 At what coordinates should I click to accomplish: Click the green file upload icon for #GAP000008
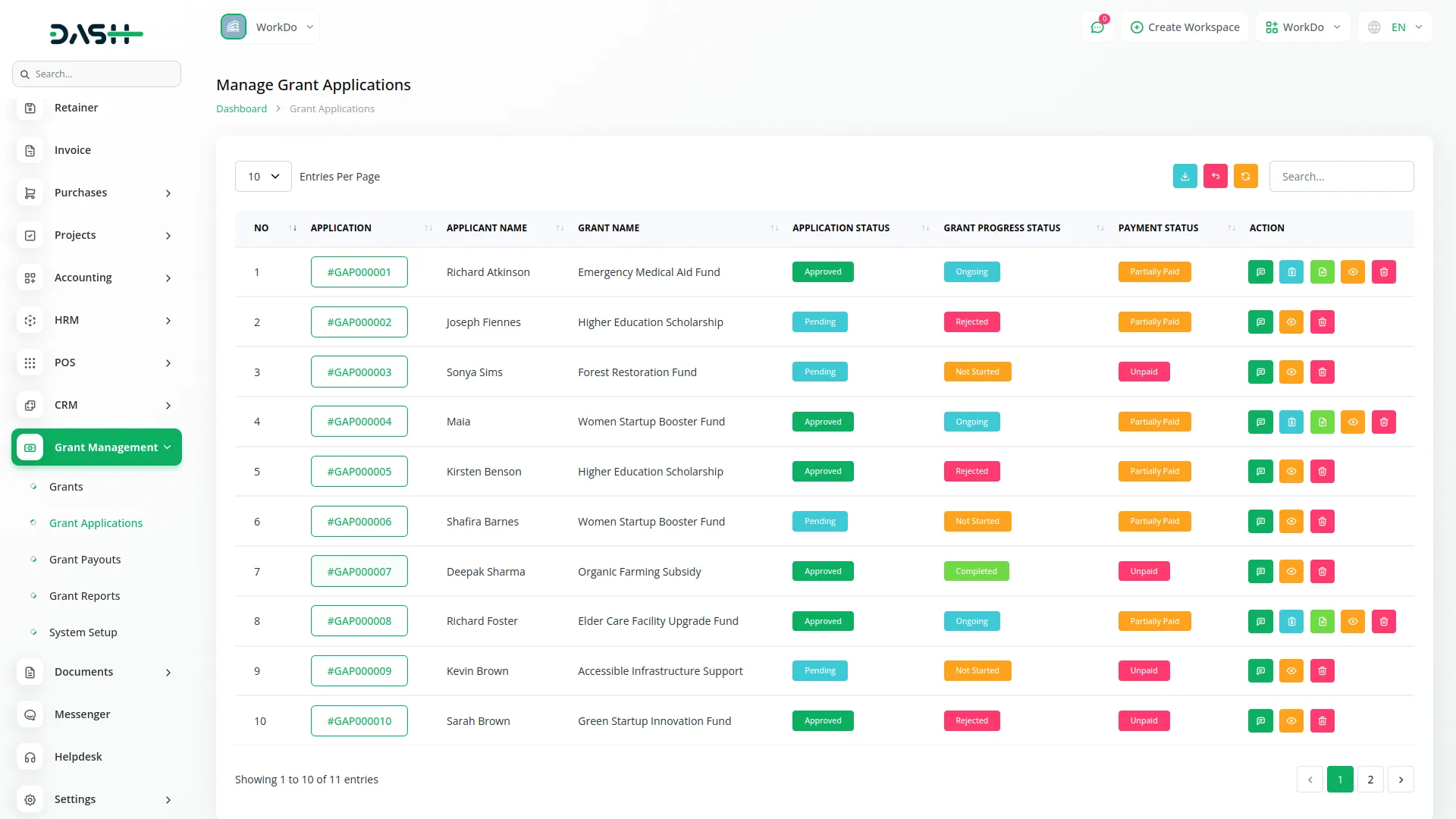1322,621
